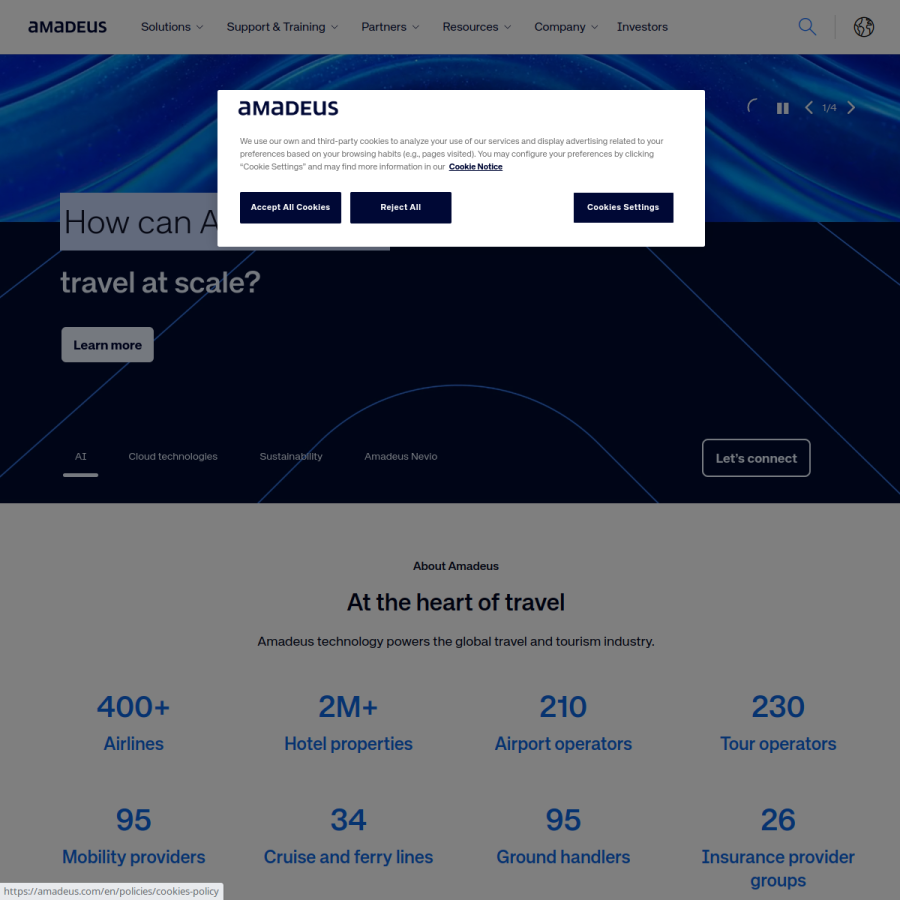This screenshot has width=900, height=900.
Task: Click the Amadeus header logo
Action: pyautogui.click(x=67, y=27)
